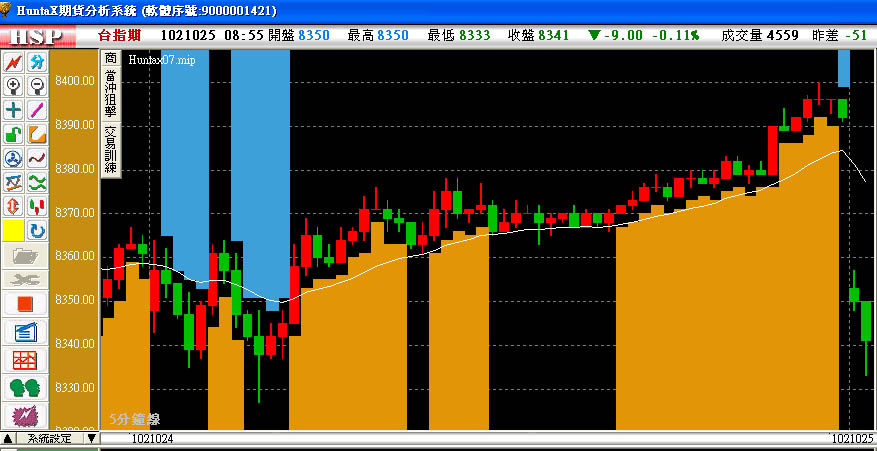The image size is (877, 451).
Task: Click the blue document list icon
Action: coord(26,332)
